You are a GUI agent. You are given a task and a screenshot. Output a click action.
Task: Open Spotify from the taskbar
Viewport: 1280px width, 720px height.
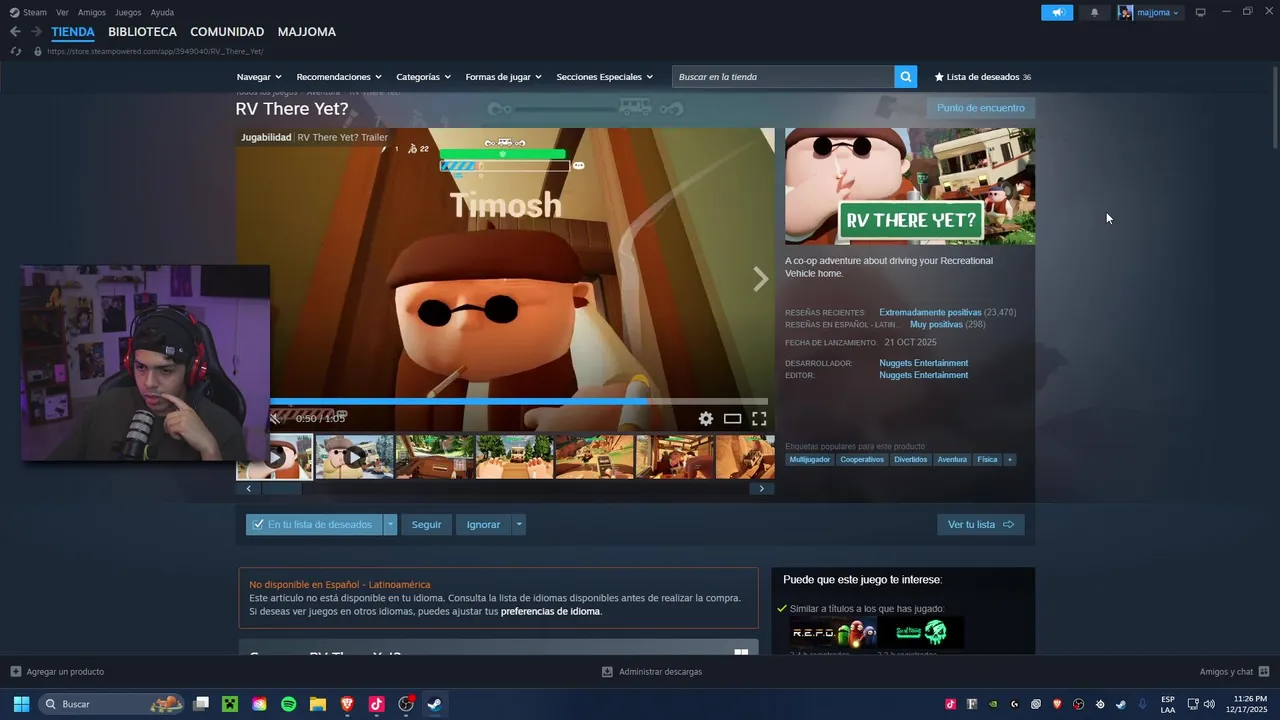point(288,704)
